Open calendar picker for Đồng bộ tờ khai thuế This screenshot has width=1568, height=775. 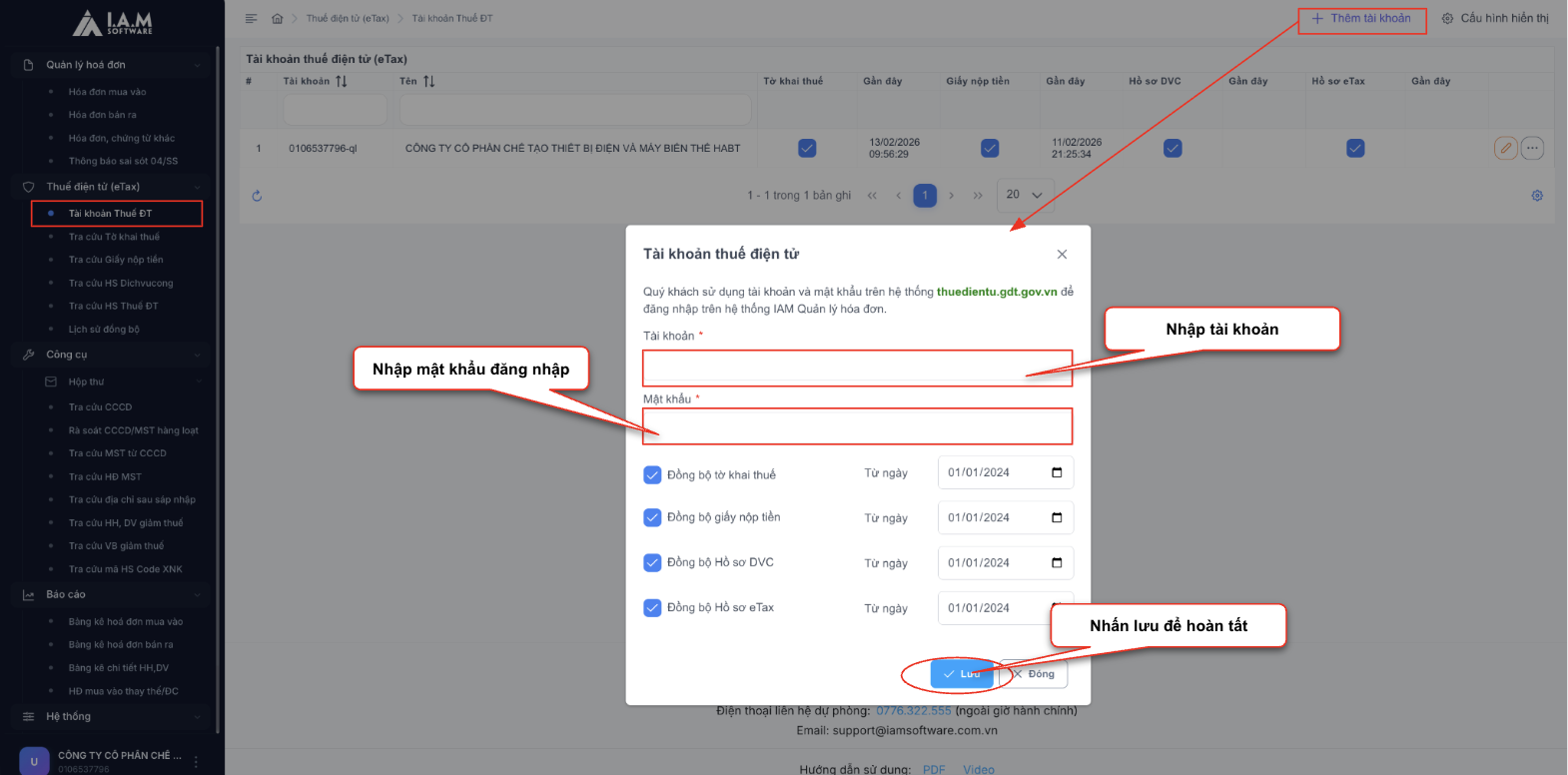click(1057, 472)
